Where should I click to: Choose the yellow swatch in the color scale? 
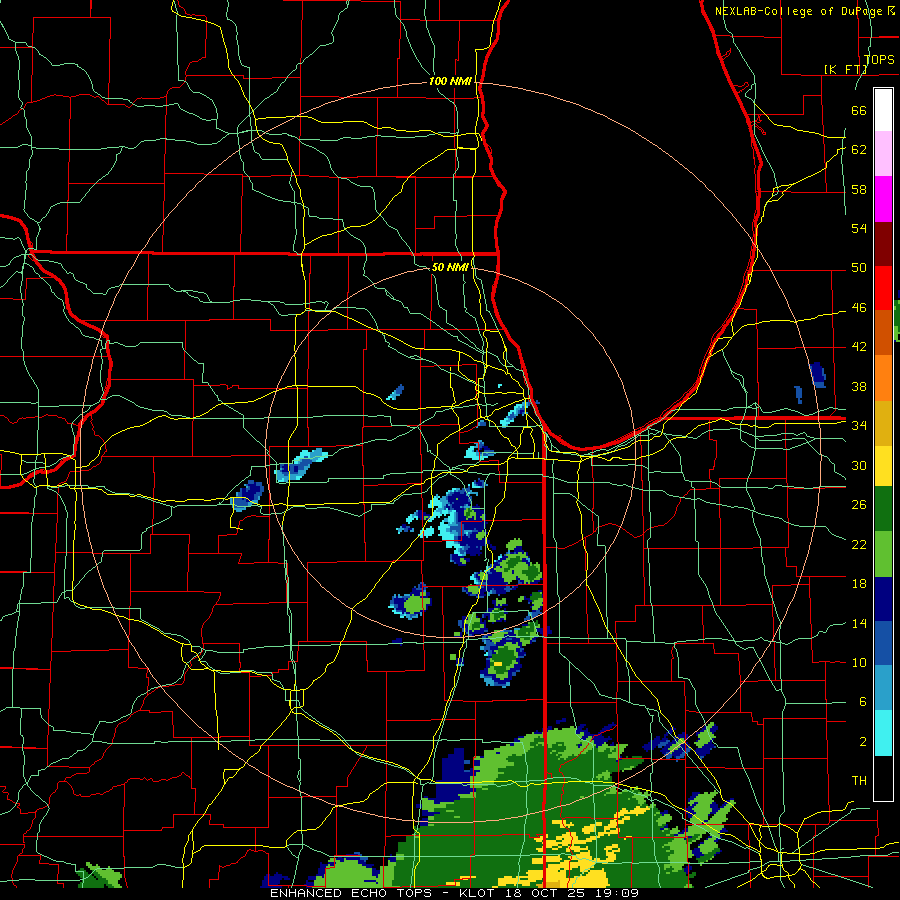point(883,465)
